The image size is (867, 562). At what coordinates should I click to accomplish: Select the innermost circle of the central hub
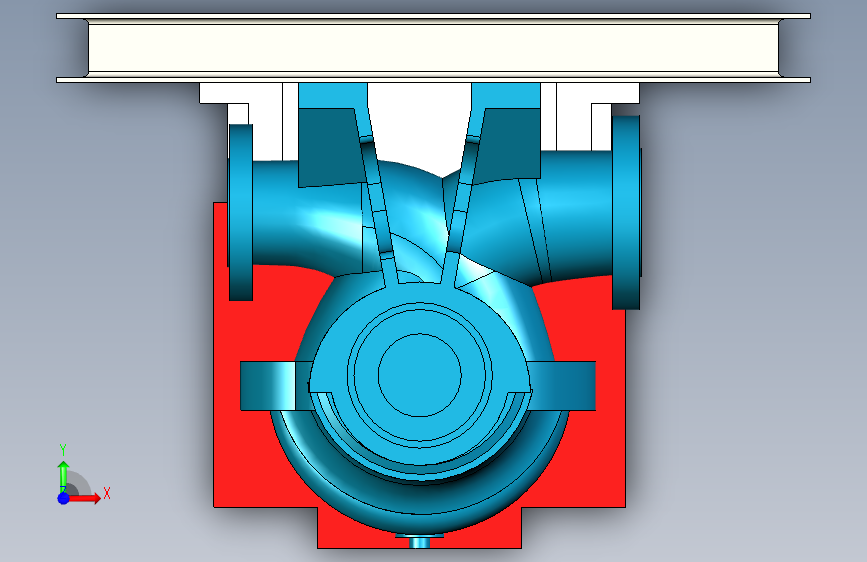(420, 375)
